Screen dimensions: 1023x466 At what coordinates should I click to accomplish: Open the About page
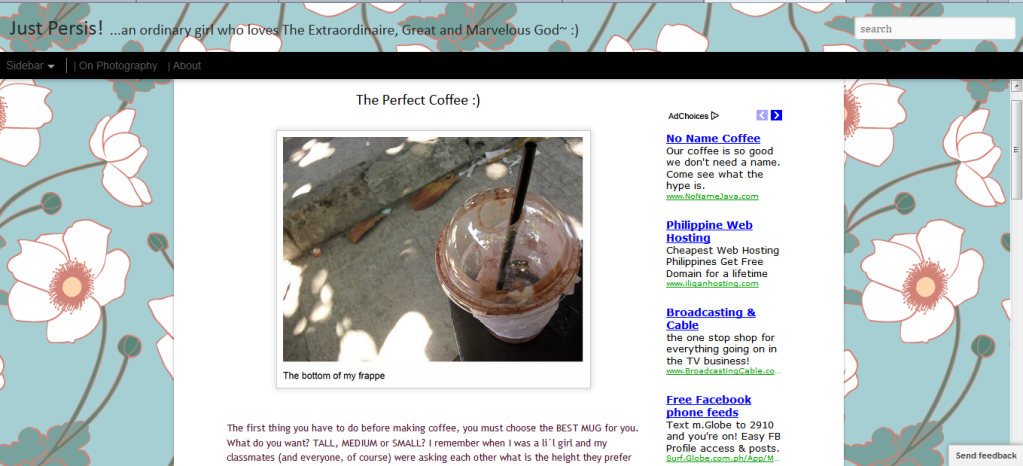click(x=187, y=65)
